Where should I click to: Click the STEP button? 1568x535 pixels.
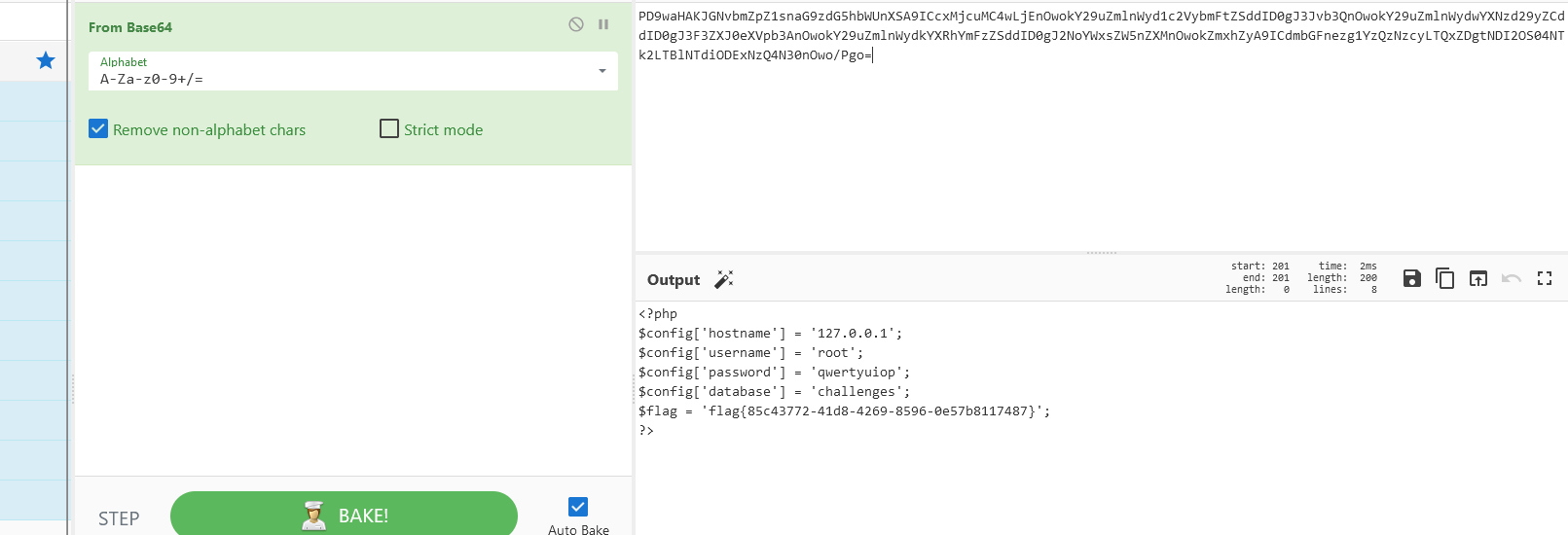tap(119, 518)
